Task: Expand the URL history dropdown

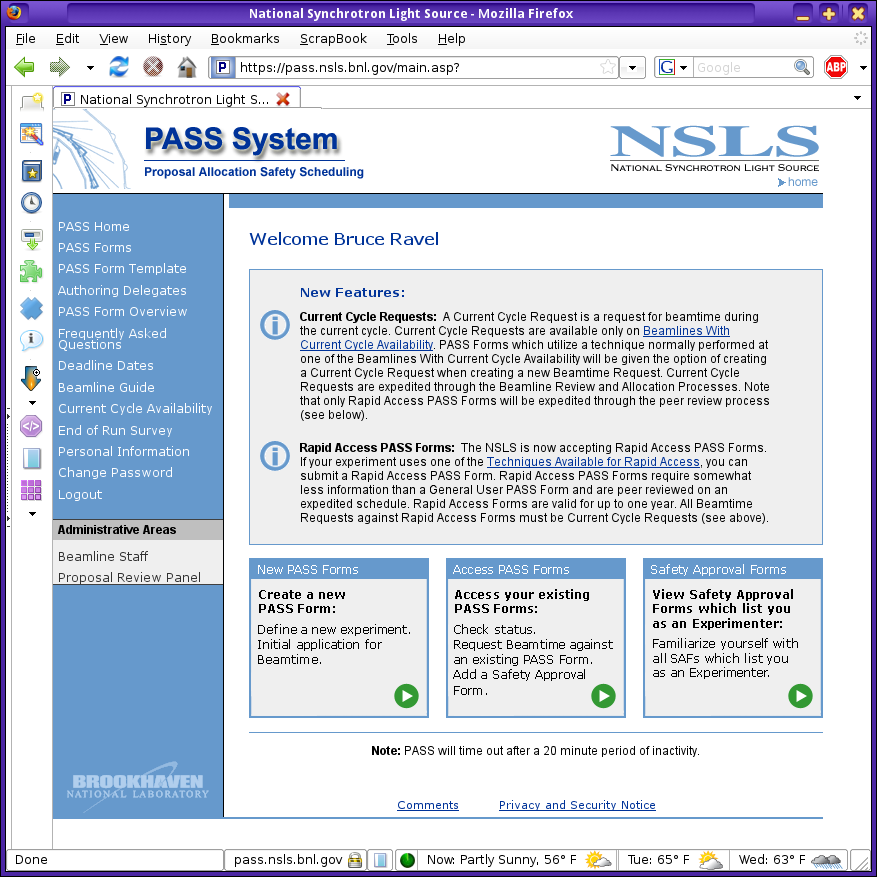Action: point(633,68)
